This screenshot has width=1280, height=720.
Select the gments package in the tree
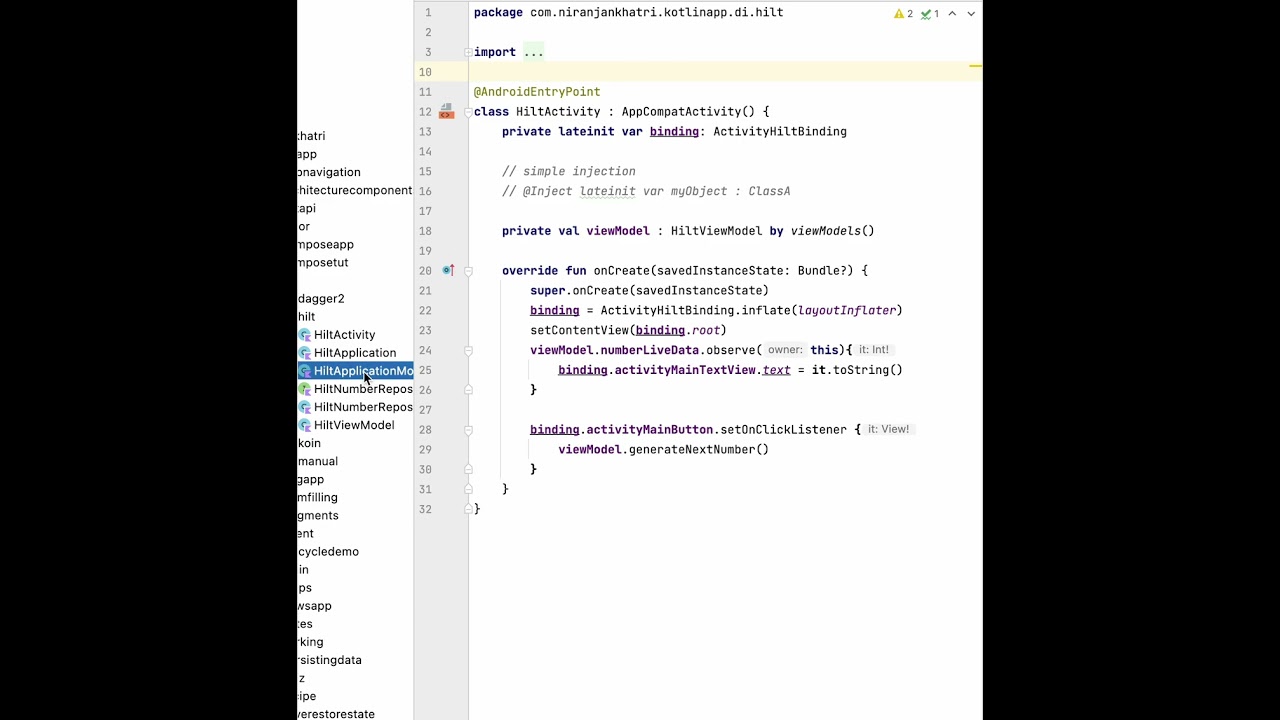coord(318,515)
